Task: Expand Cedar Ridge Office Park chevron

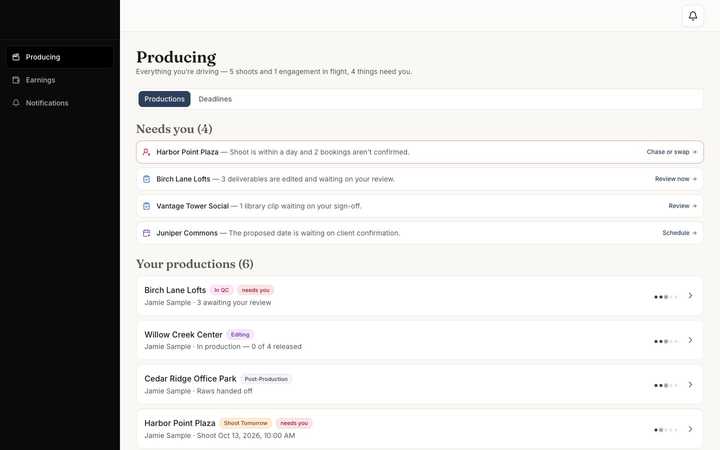Action: [690, 385]
